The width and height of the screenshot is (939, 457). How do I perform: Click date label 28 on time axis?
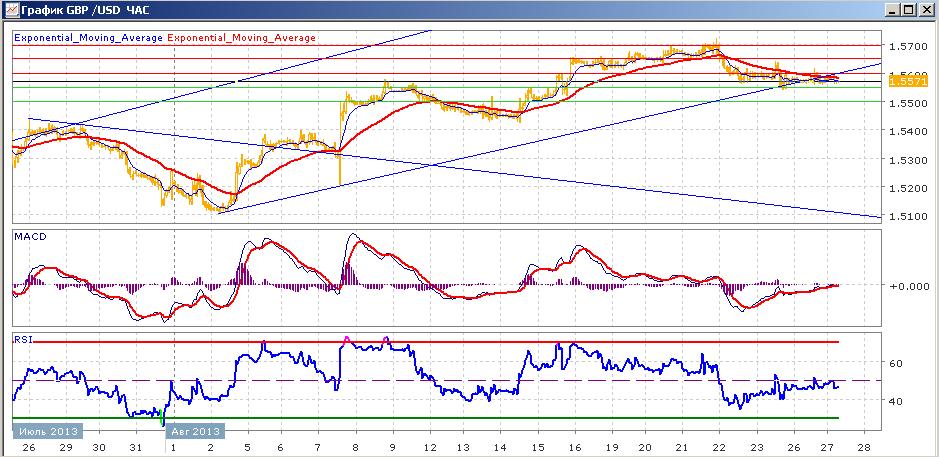[x=864, y=447]
